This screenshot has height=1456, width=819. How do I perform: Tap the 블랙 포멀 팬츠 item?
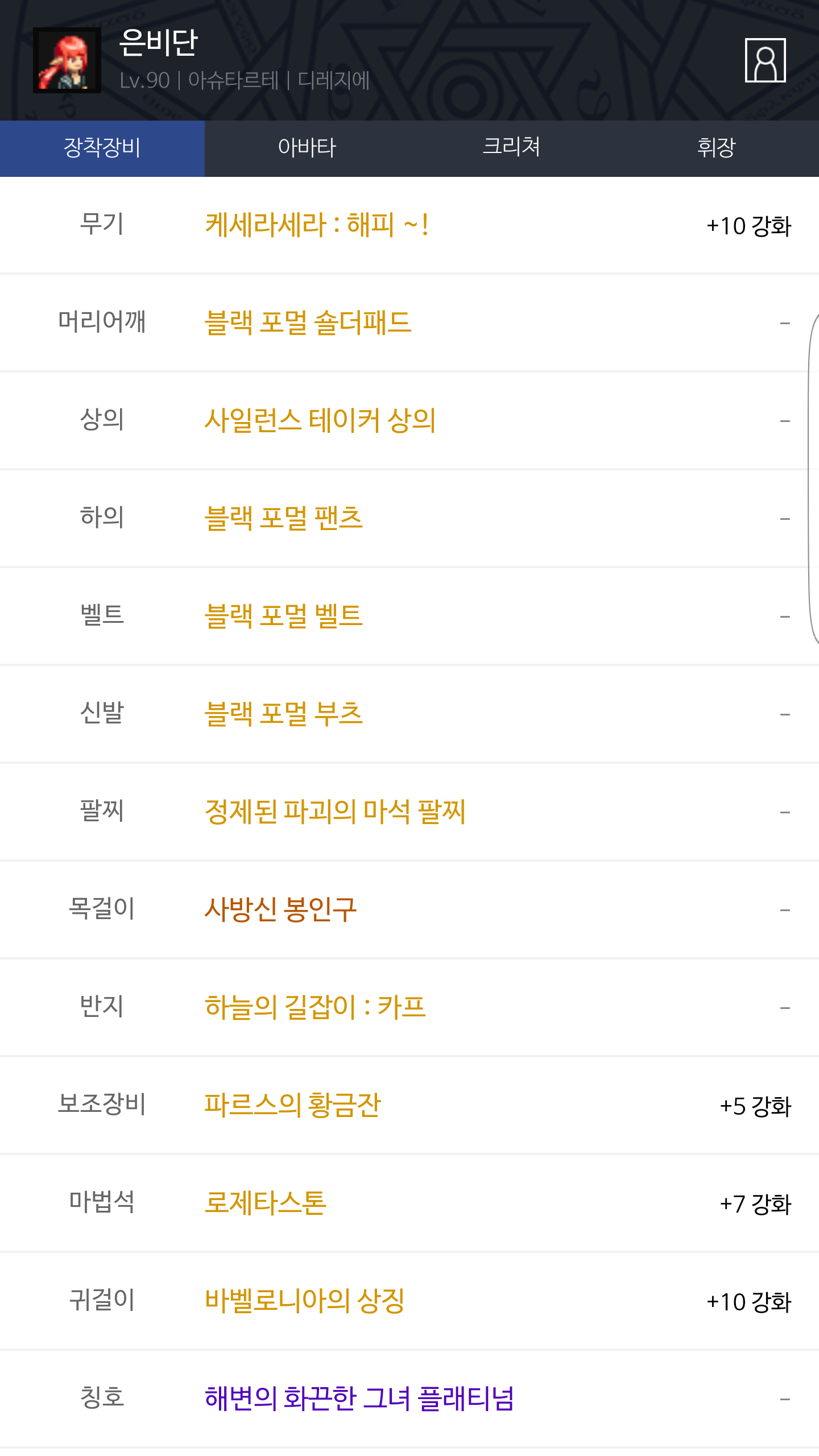tap(283, 518)
